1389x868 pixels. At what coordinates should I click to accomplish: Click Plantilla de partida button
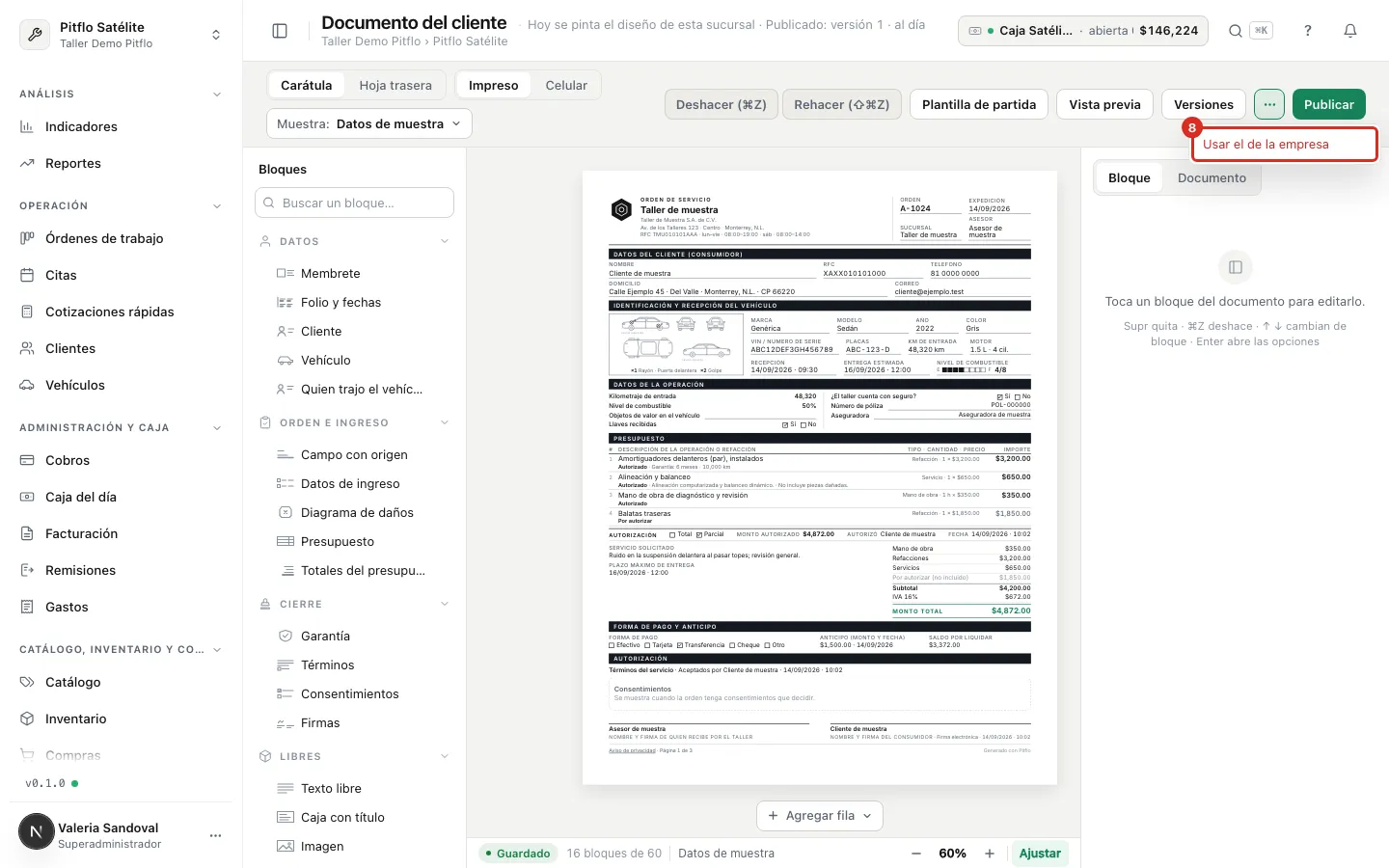click(x=979, y=104)
